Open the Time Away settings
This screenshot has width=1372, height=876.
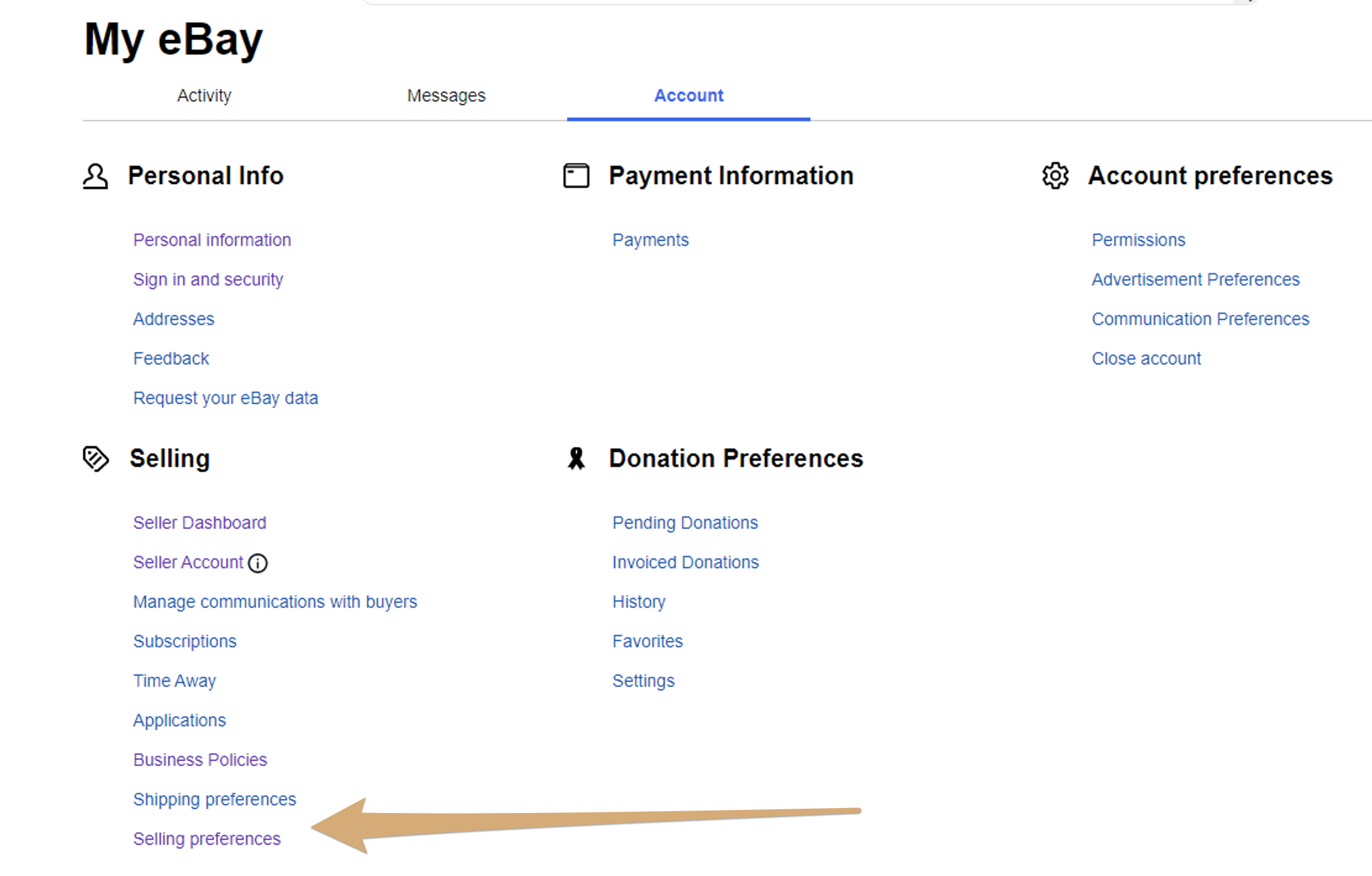coord(174,681)
